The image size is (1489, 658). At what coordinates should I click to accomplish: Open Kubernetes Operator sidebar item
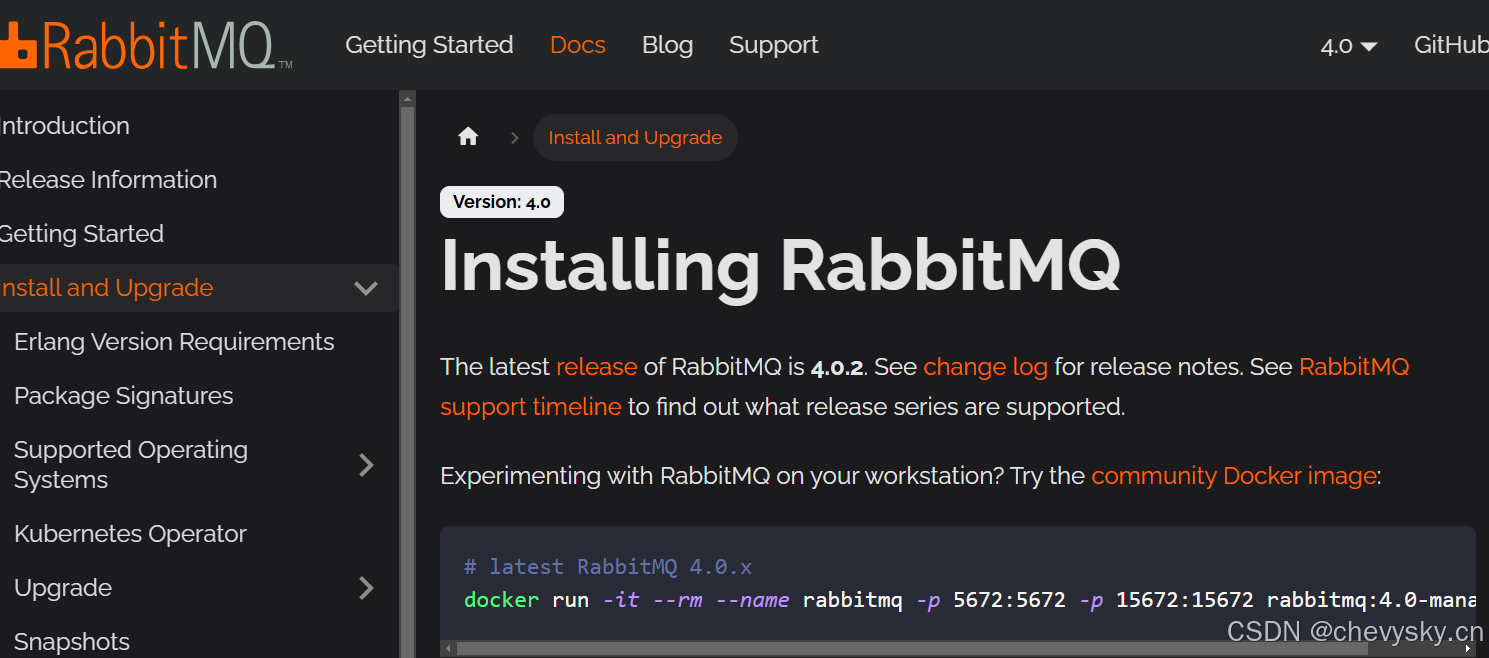(130, 534)
